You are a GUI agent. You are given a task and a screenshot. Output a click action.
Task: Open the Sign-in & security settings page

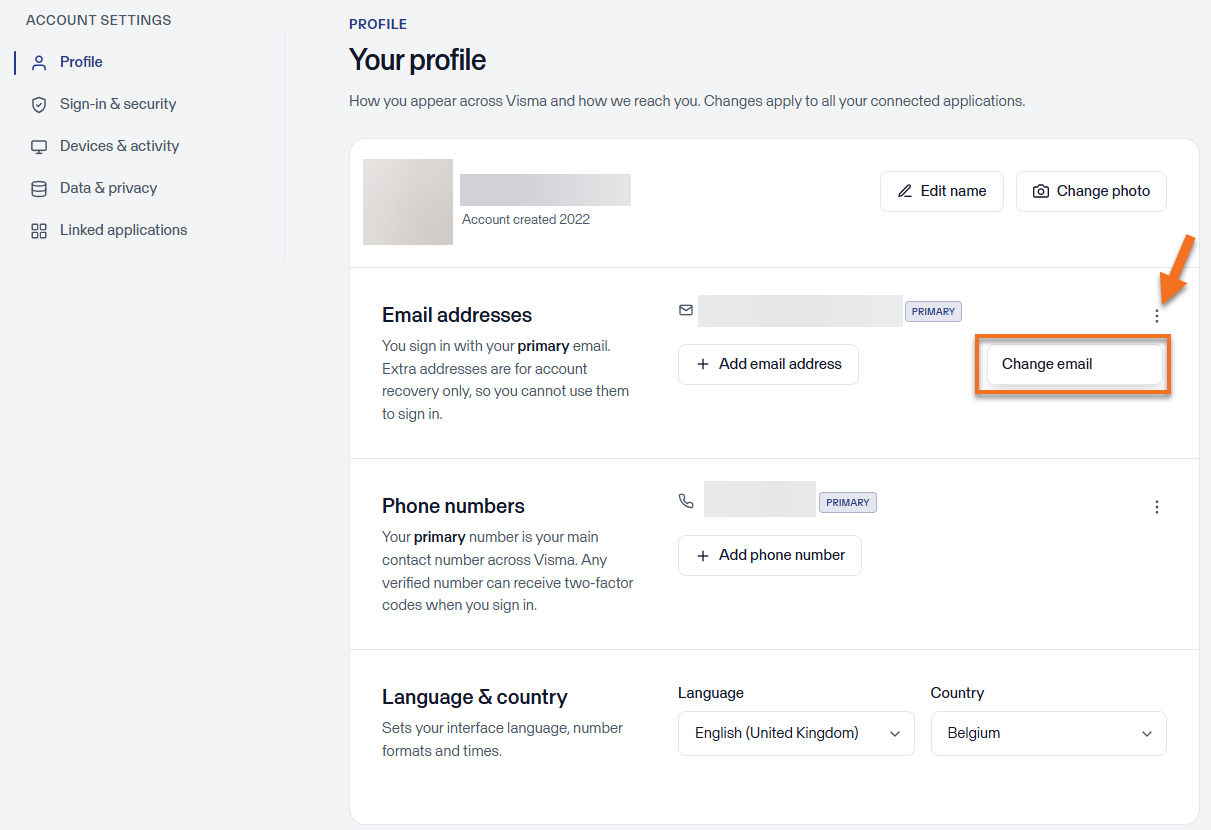(x=118, y=104)
